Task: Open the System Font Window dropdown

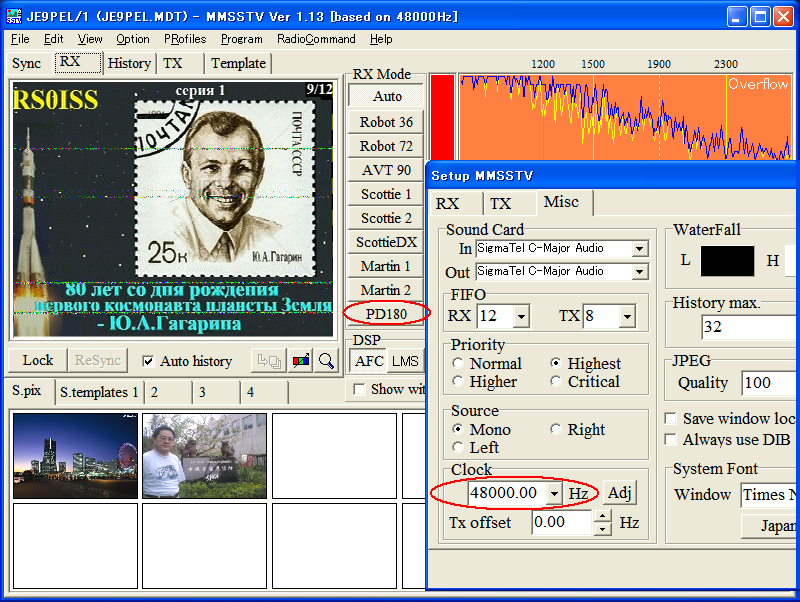Action: pos(769,494)
